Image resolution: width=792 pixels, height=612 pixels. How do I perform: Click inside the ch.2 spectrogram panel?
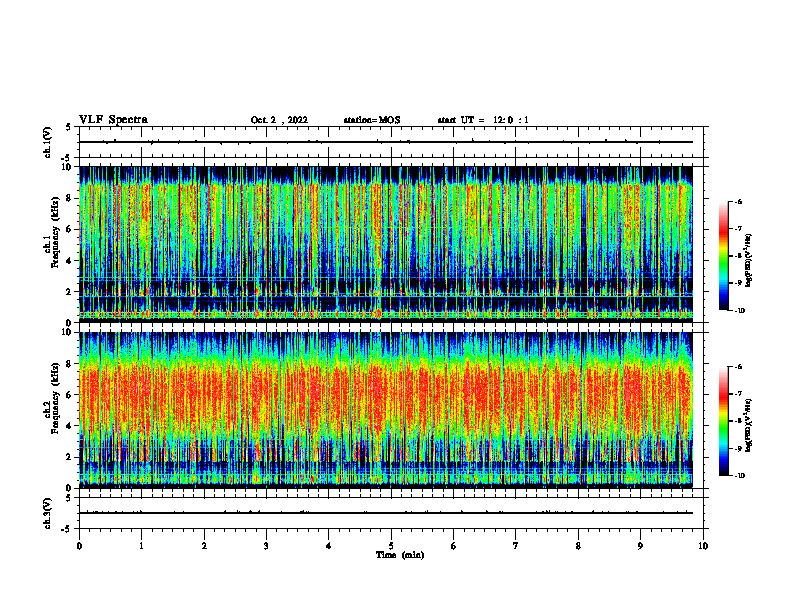[x=386, y=410]
